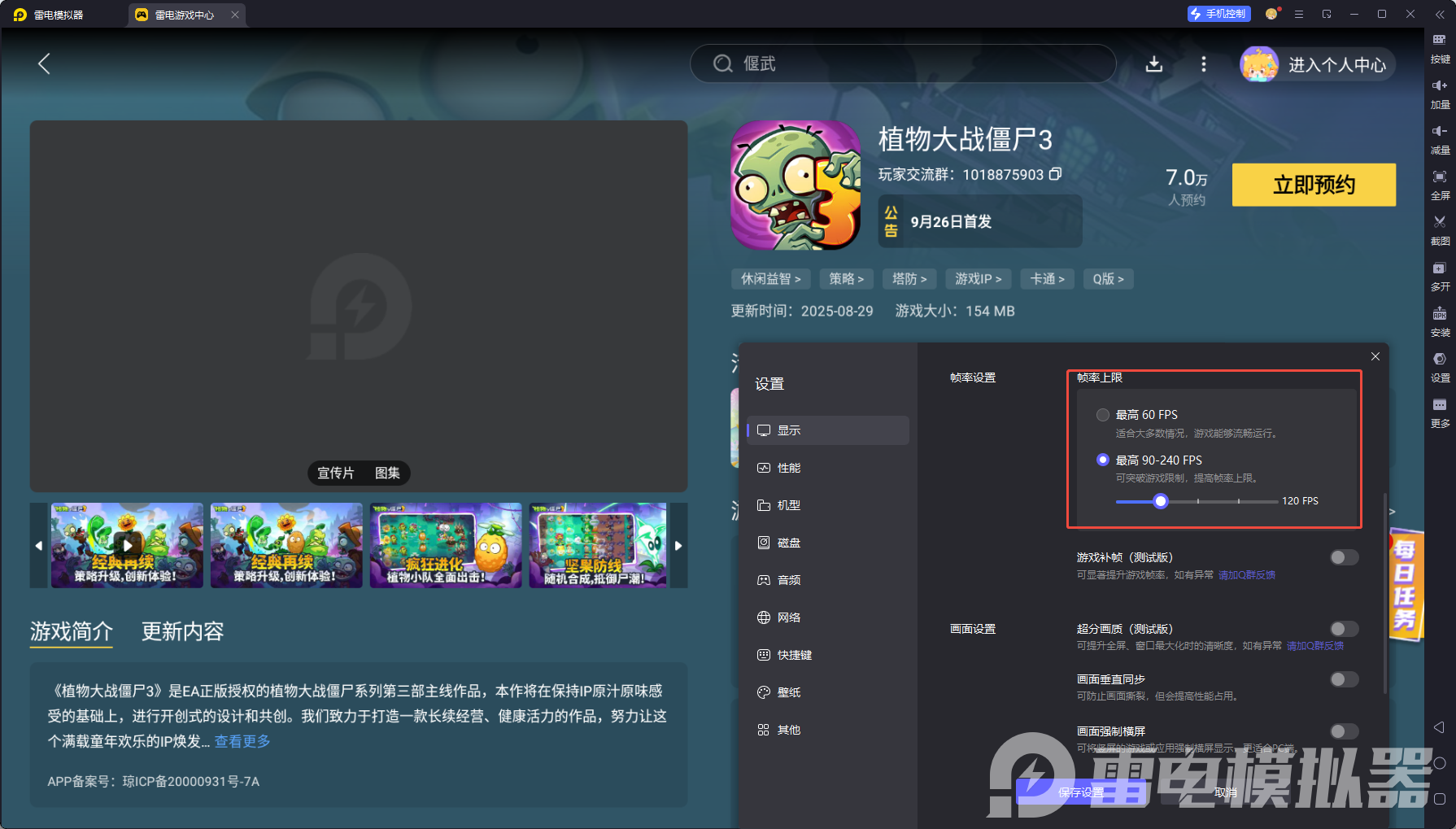The image size is (1456, 829).
Task: Close the settings dialog
Action: point(1375,356)
